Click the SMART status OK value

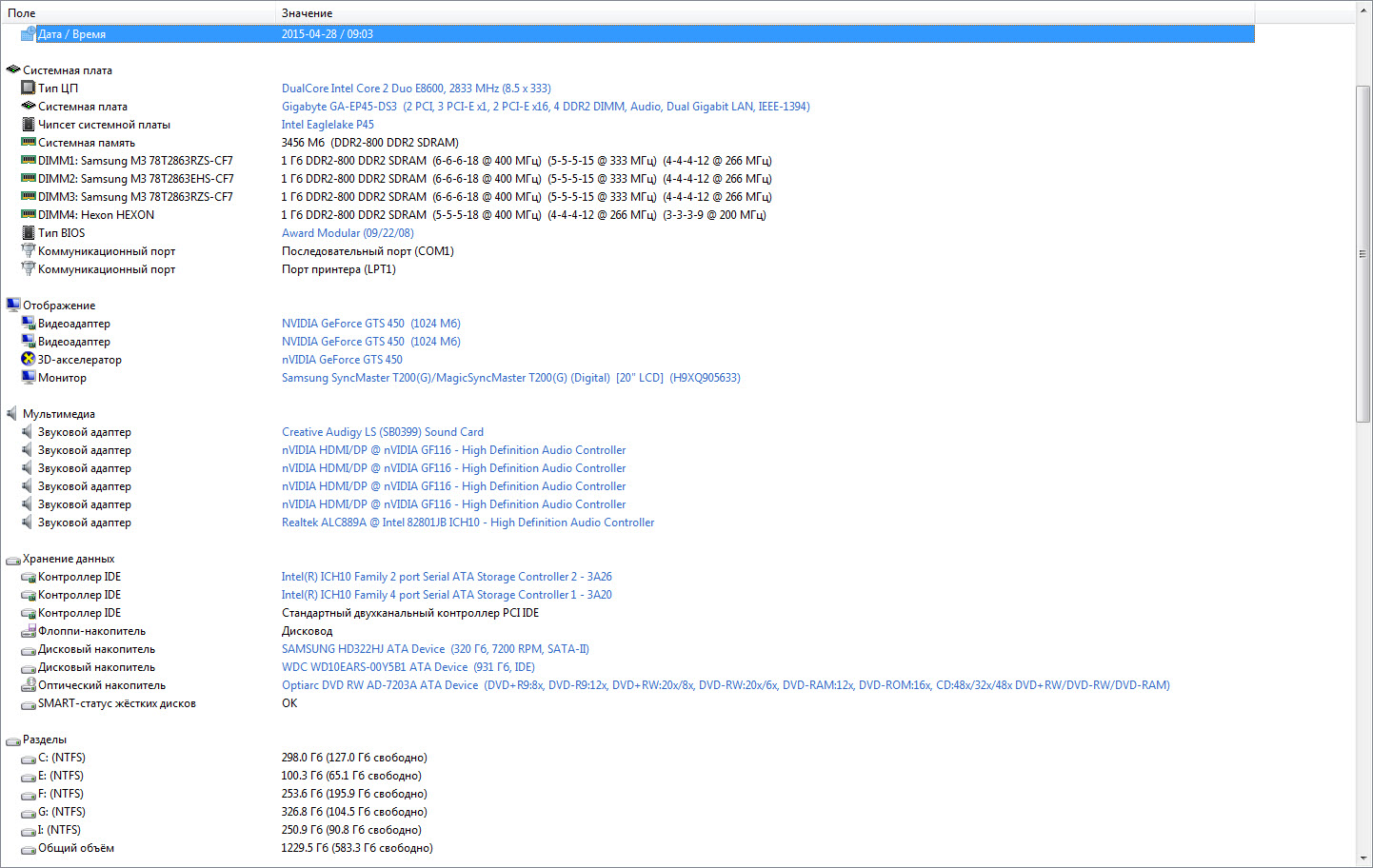289,703
